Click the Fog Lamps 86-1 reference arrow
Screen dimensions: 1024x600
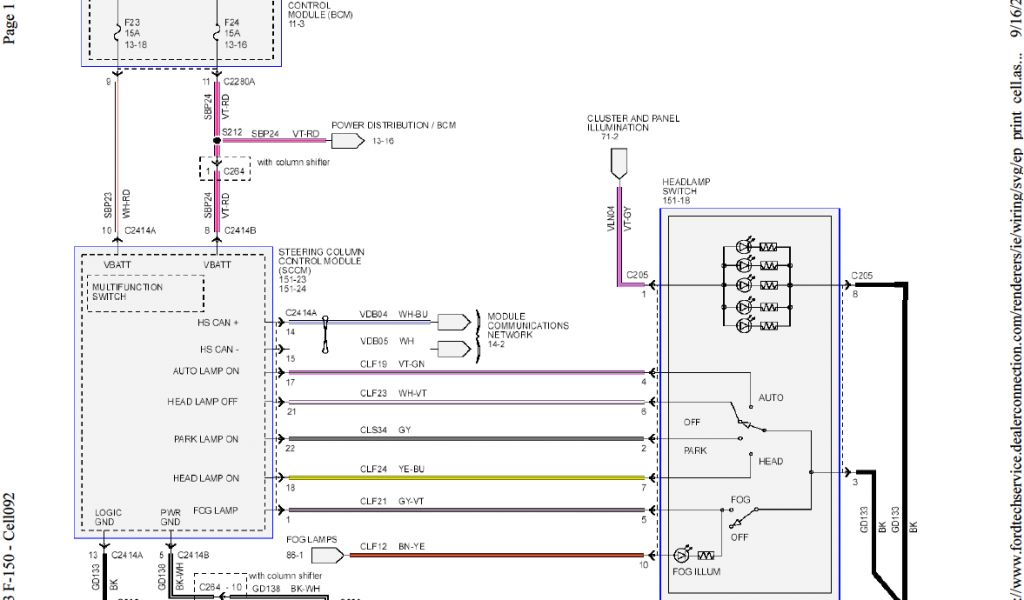click(332, 554)
